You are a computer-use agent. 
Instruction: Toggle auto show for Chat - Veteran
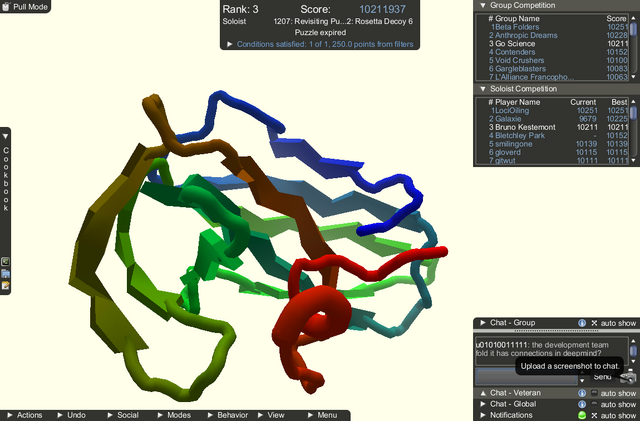(594, 393)
